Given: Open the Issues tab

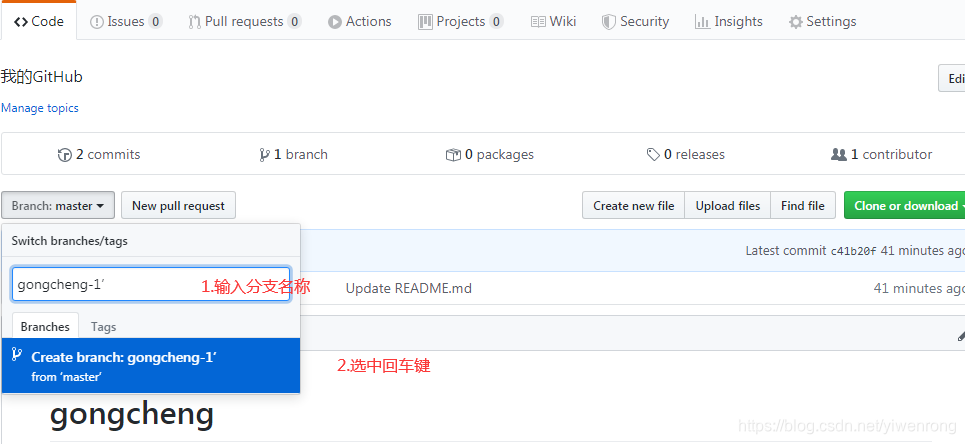Looking at the screenshot, I should (126, 22).
